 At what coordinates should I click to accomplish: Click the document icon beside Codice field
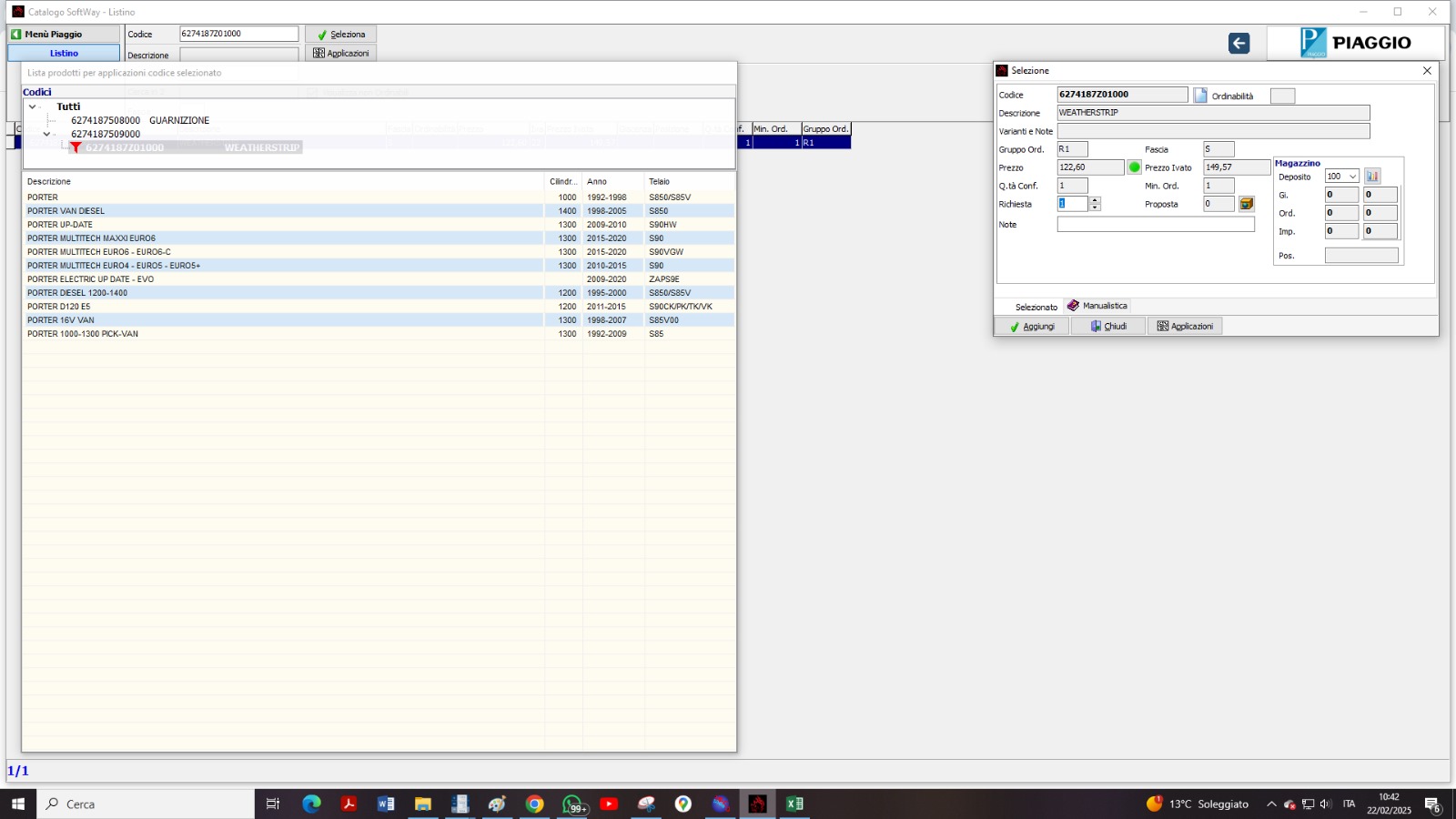point(1200,96)
